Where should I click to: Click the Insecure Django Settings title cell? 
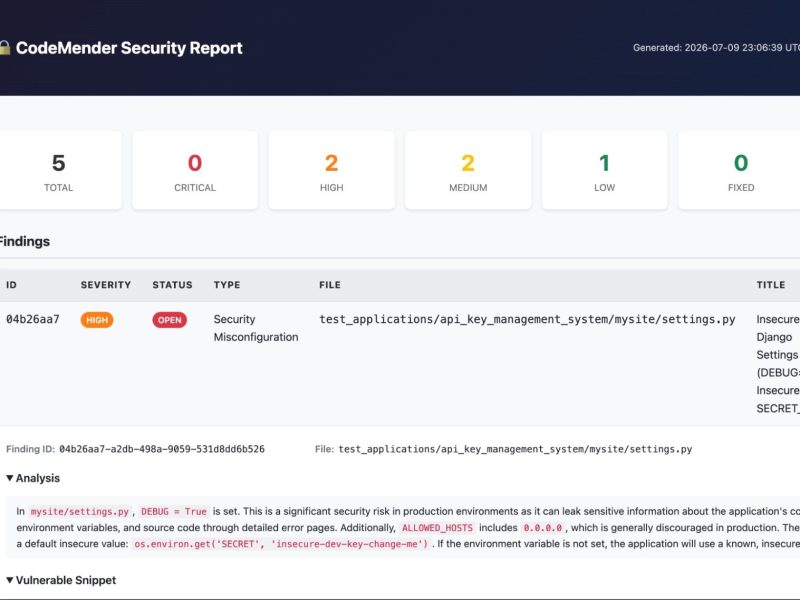tap(778, 364)
